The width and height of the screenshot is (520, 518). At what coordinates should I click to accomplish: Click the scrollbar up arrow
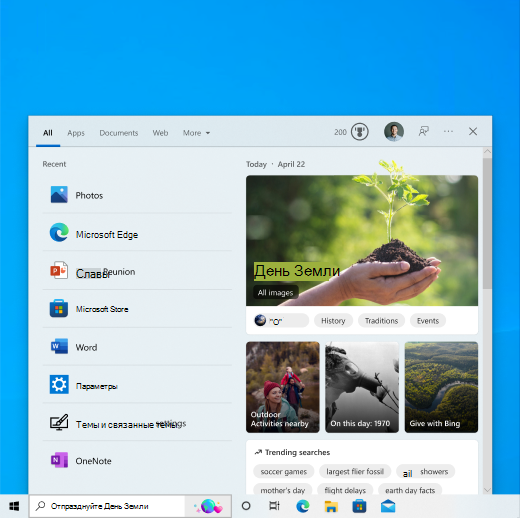(x=487, y=152)
